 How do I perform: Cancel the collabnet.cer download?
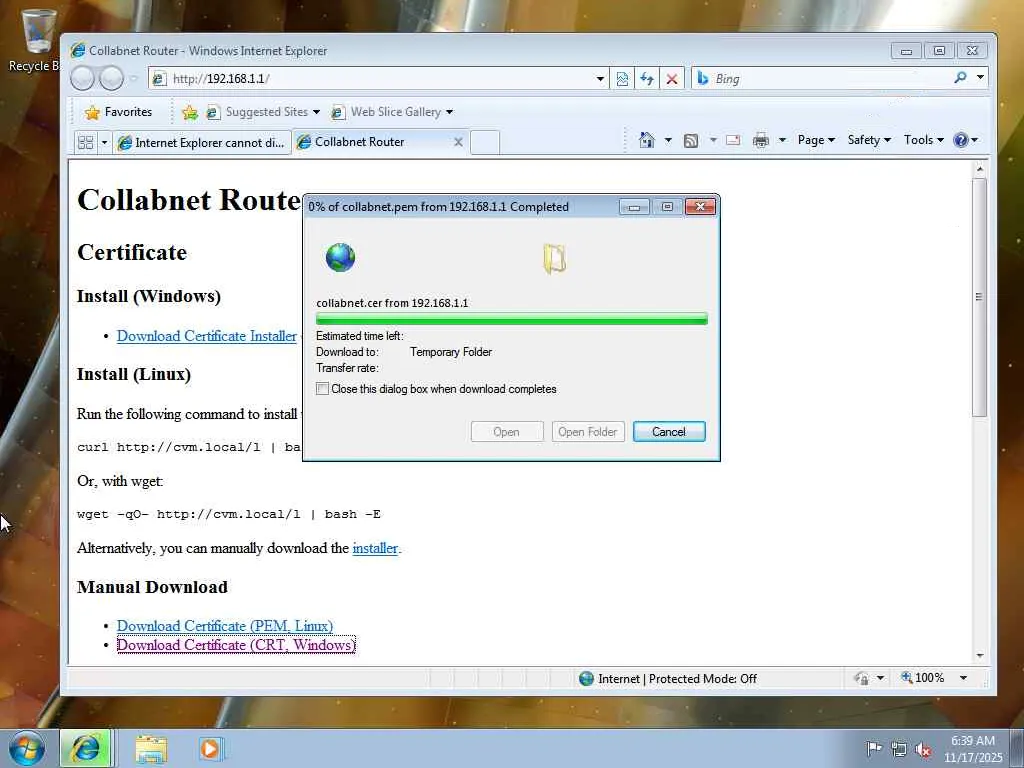tap(669, 432)
